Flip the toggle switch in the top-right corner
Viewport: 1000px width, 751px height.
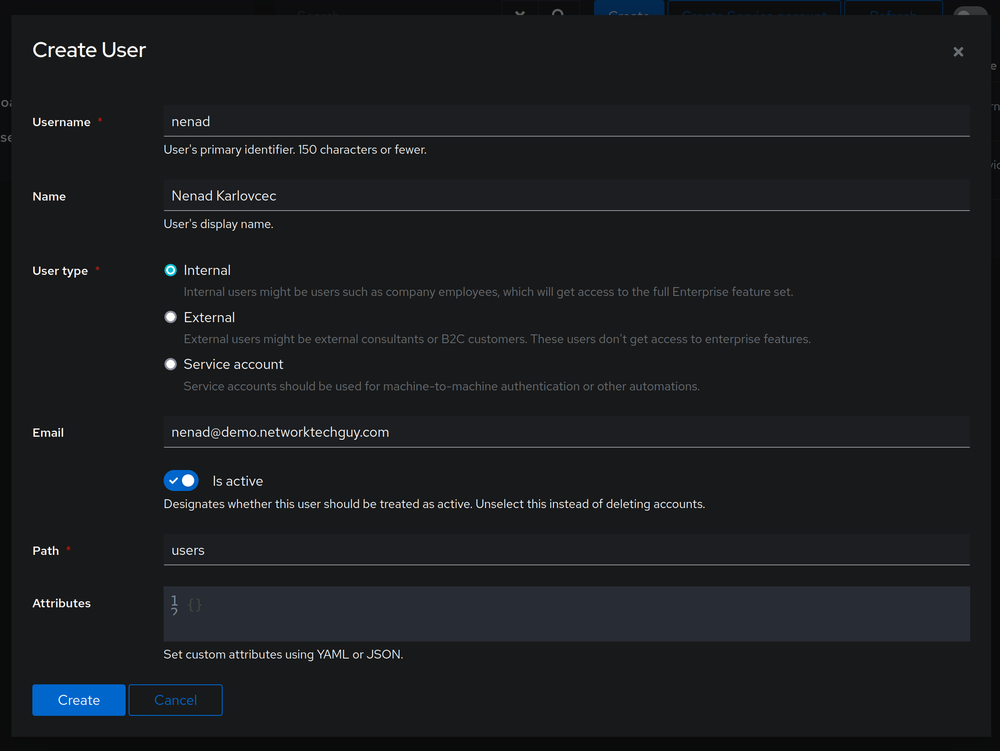969,12
